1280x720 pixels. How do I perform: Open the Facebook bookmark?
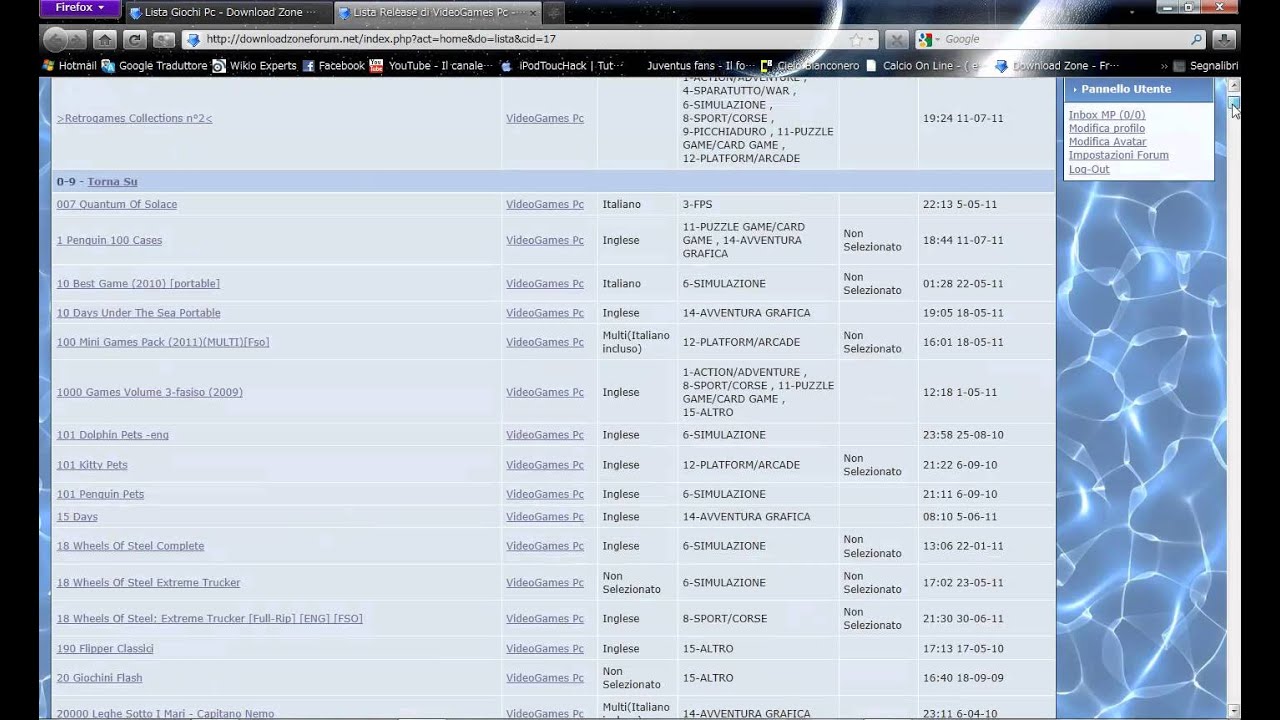tap(334, 66)
